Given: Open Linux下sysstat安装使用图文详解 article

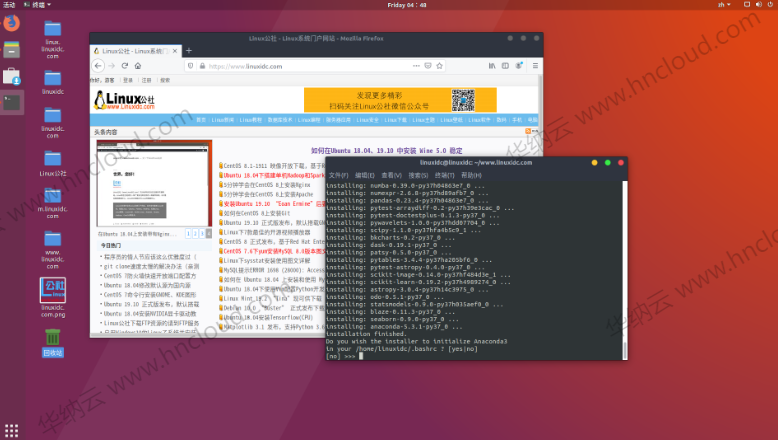Looking at the screenshot, I should (x=266, y=260).
